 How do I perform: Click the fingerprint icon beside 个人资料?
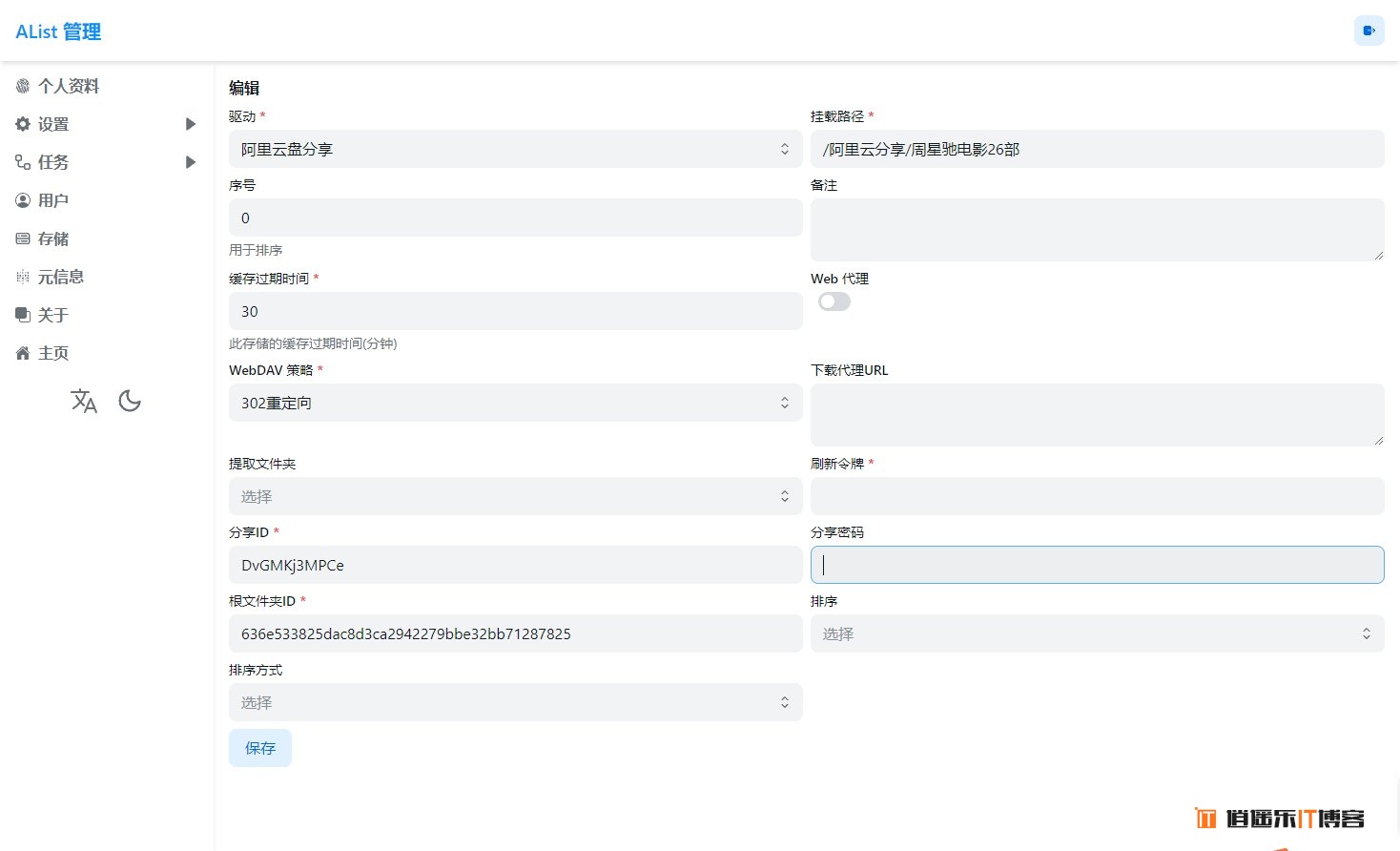point(23,86)
